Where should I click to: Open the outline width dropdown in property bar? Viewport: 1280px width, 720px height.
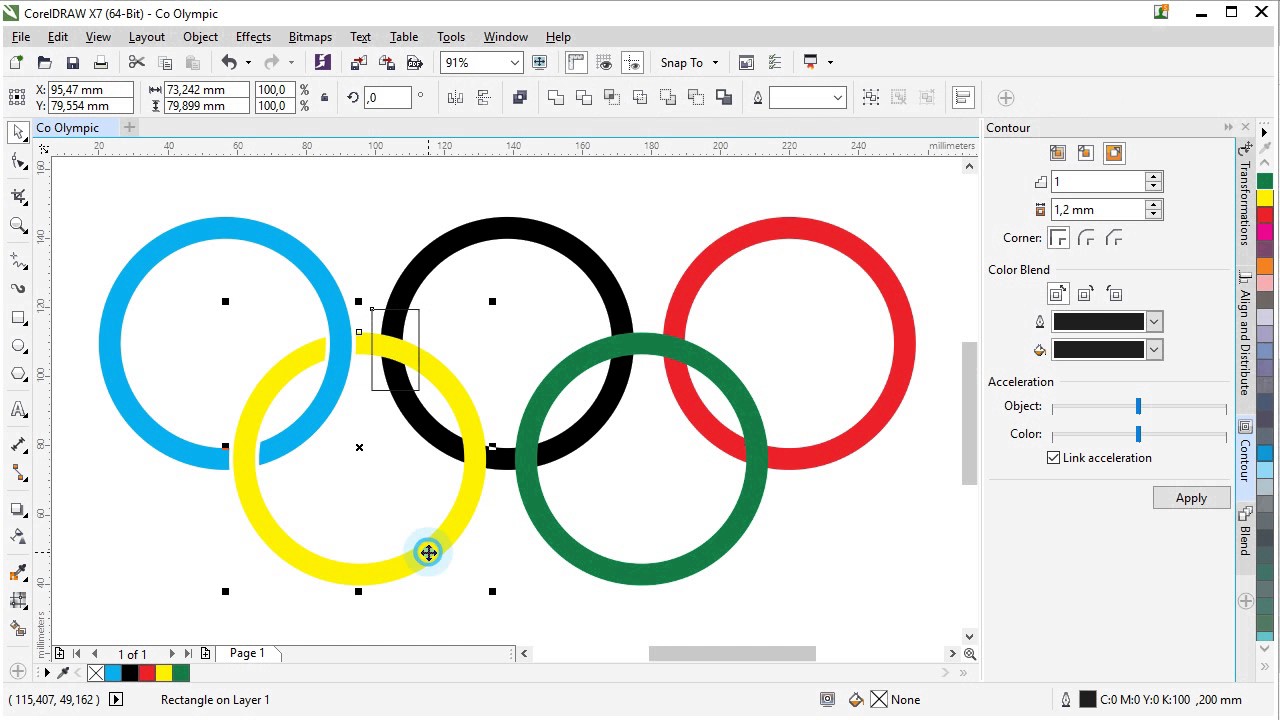pos(838,97)
